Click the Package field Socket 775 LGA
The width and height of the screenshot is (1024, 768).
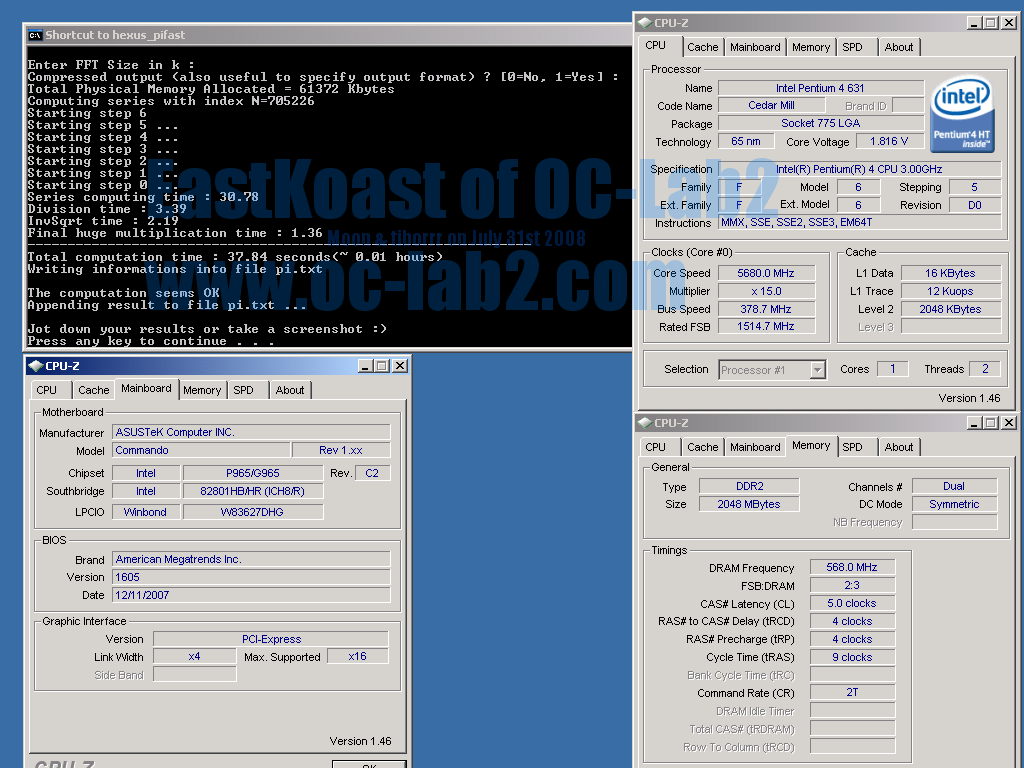821,123
